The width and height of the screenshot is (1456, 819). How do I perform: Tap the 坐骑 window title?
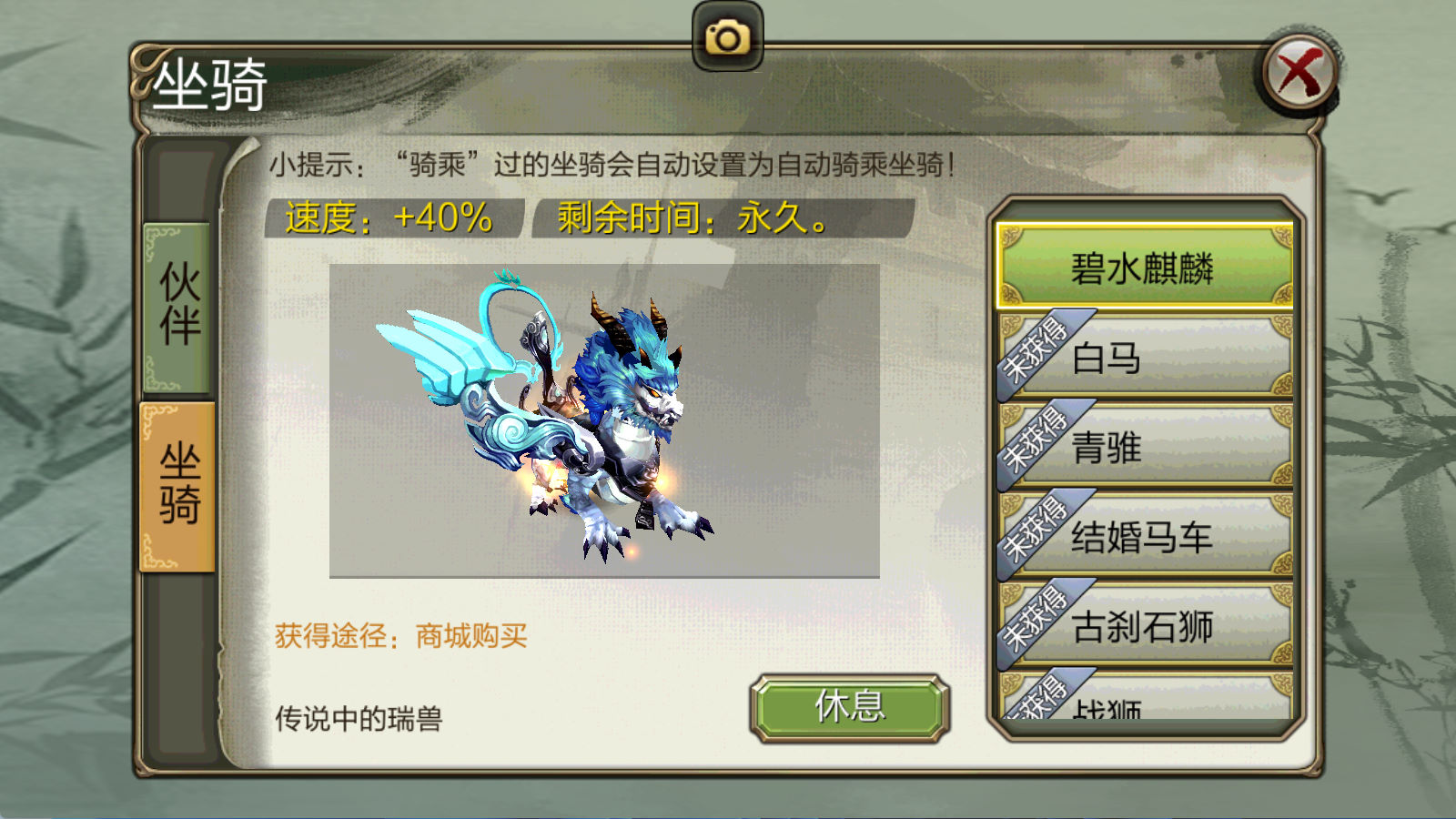coord(209,84)
